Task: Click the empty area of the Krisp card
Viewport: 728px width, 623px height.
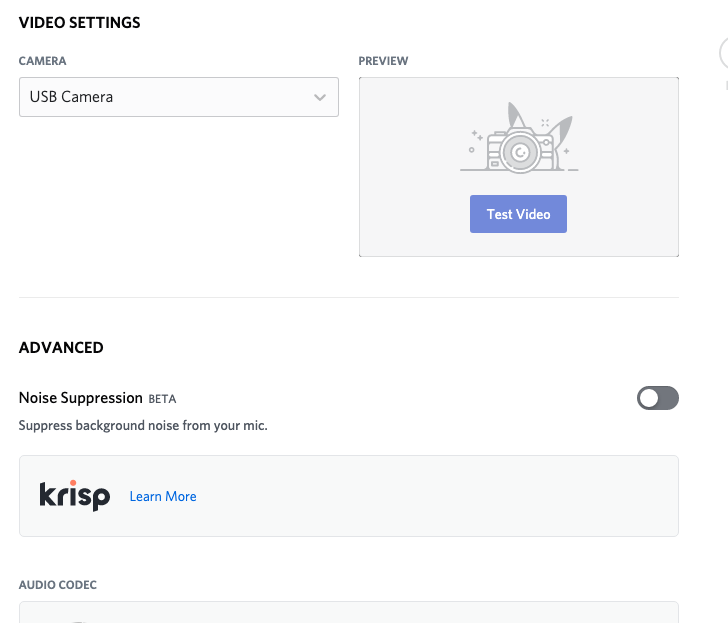Action: pyautogui.click(x=436, y=496)
